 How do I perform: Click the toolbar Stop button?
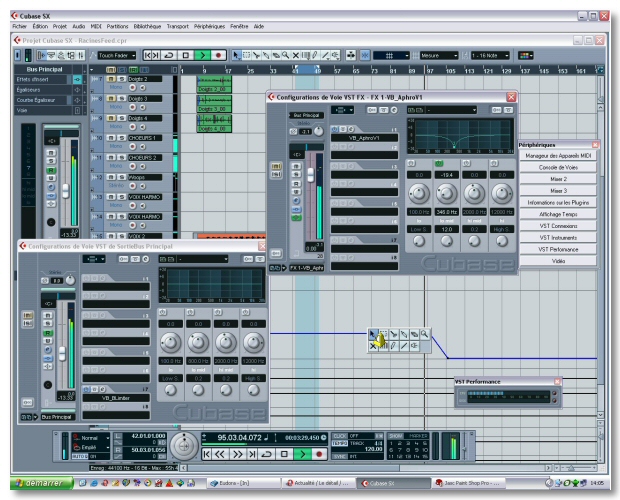[x=185, y=55]
